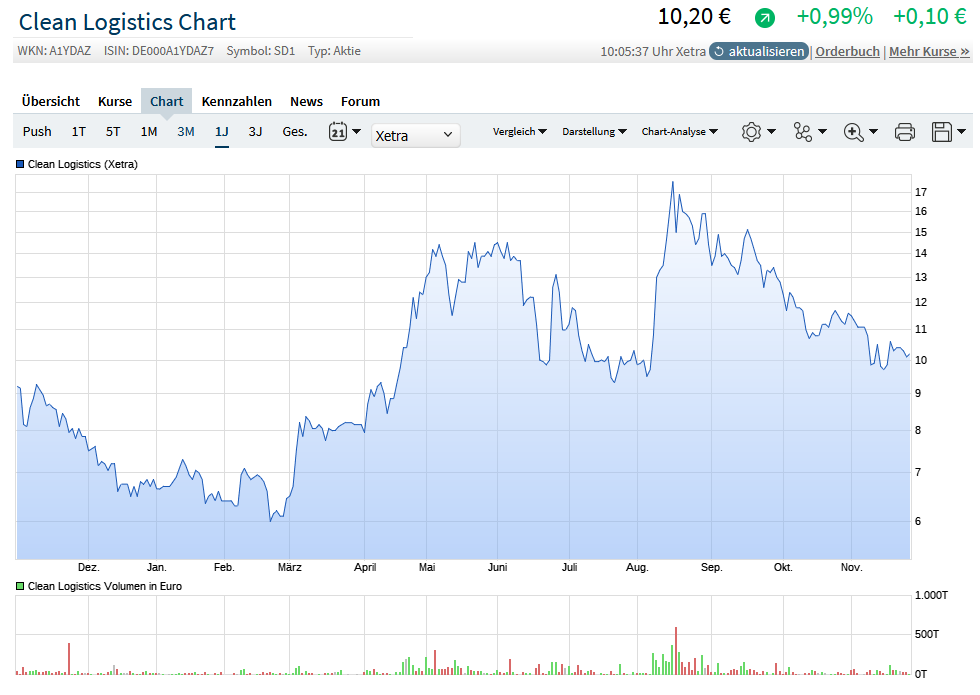This screenshot has width=980, height=695.
Task: Click the WKN: A1YDAZ text
Action: click(54, 51)
